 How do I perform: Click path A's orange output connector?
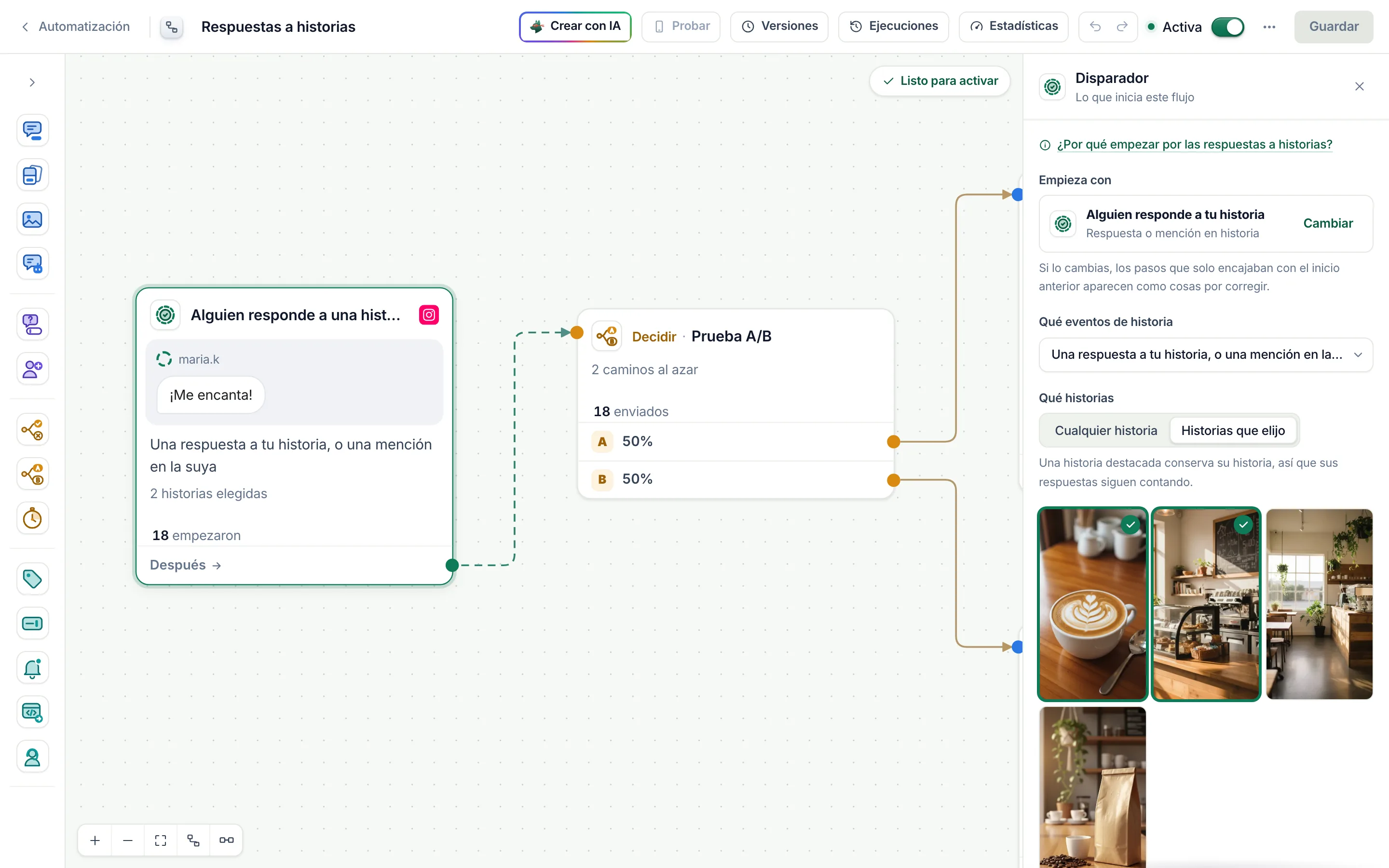point(893,441)
